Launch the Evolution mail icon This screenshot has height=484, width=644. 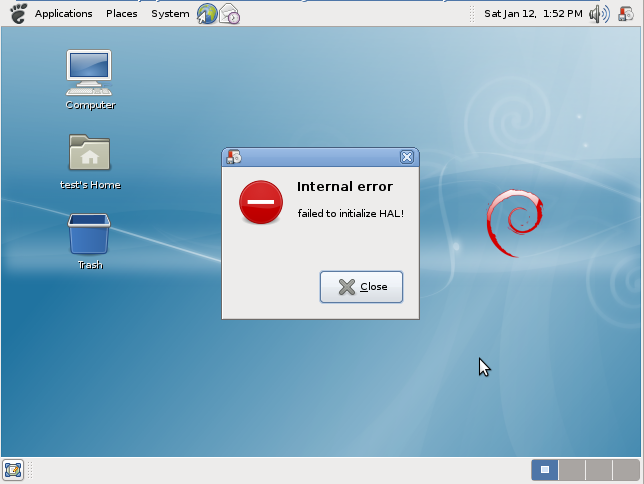pyautogui.click(x=229, y=14)
